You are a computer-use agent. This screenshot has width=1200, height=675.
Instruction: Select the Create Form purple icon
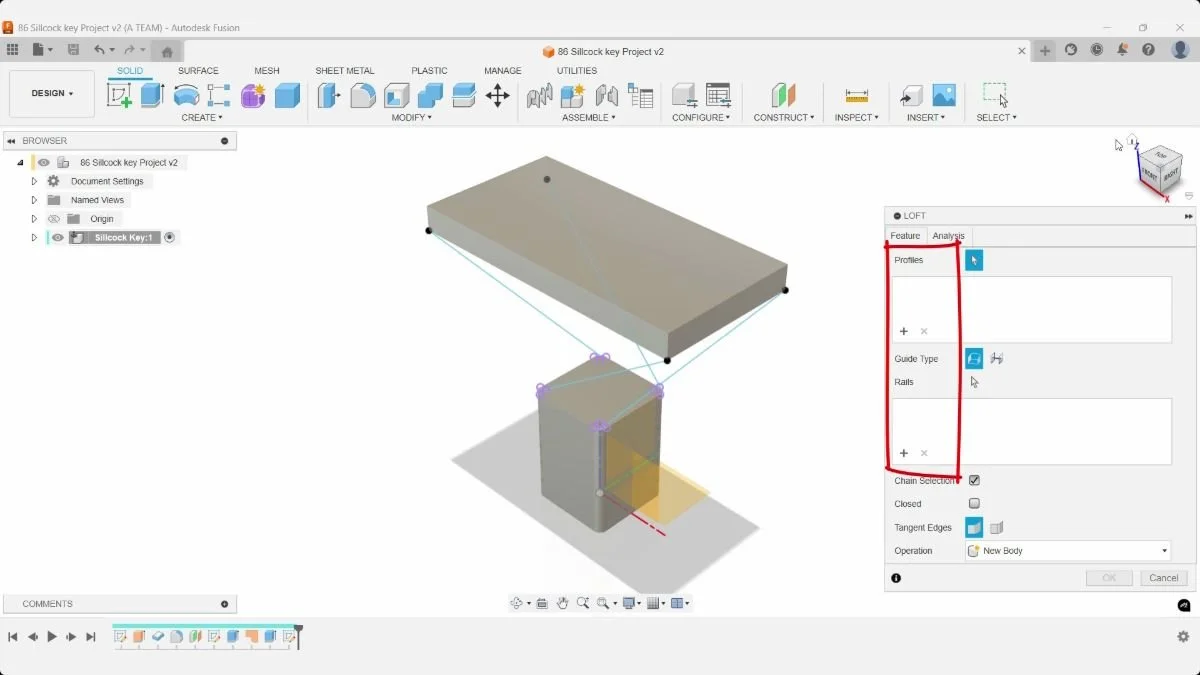pyautogui.click(x=253, y=95)
